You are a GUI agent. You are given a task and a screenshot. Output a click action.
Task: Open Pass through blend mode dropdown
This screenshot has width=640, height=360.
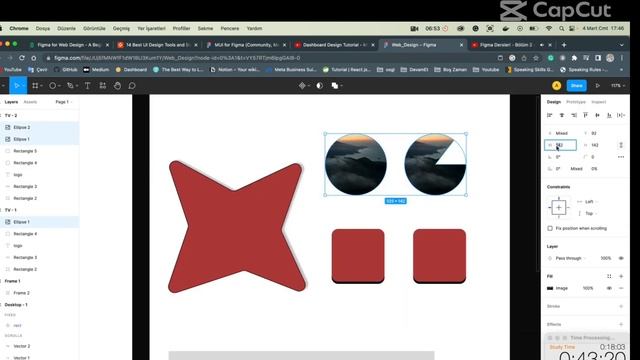coord(571,258)
